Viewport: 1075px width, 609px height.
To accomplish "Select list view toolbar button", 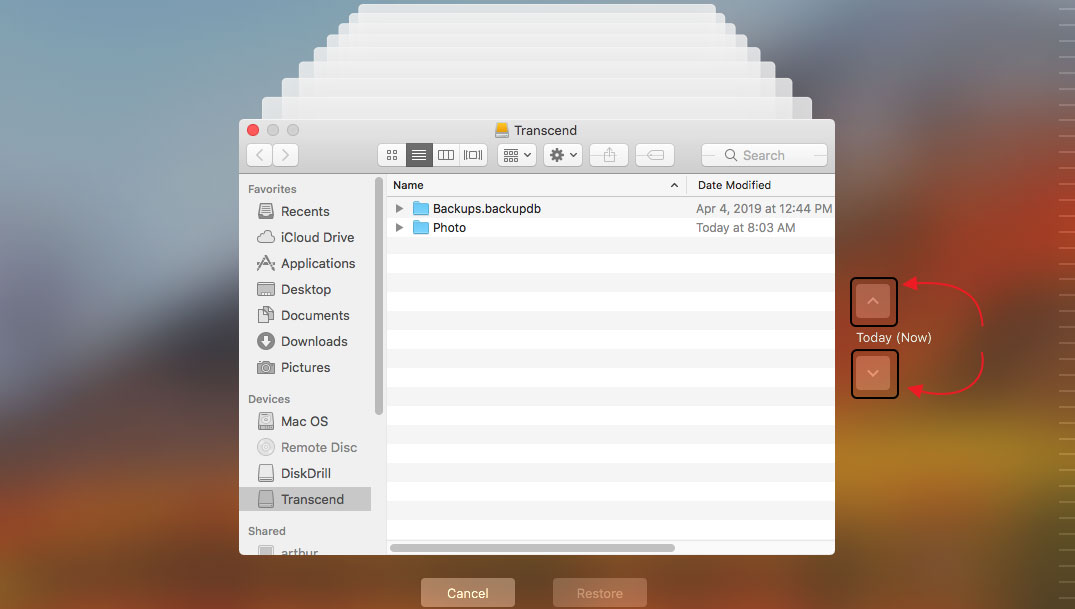I will pyautogui.click(x=419, y=155).
